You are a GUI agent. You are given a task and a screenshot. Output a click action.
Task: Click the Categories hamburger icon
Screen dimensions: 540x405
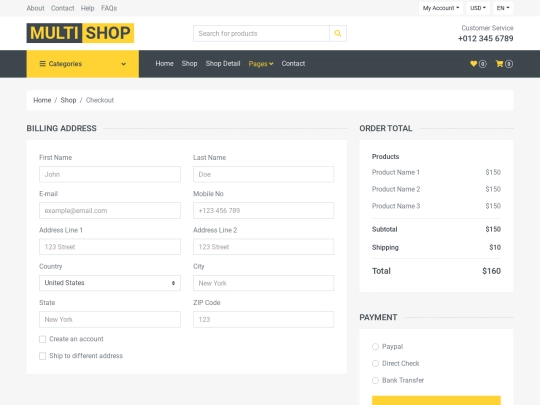point(42,64)
